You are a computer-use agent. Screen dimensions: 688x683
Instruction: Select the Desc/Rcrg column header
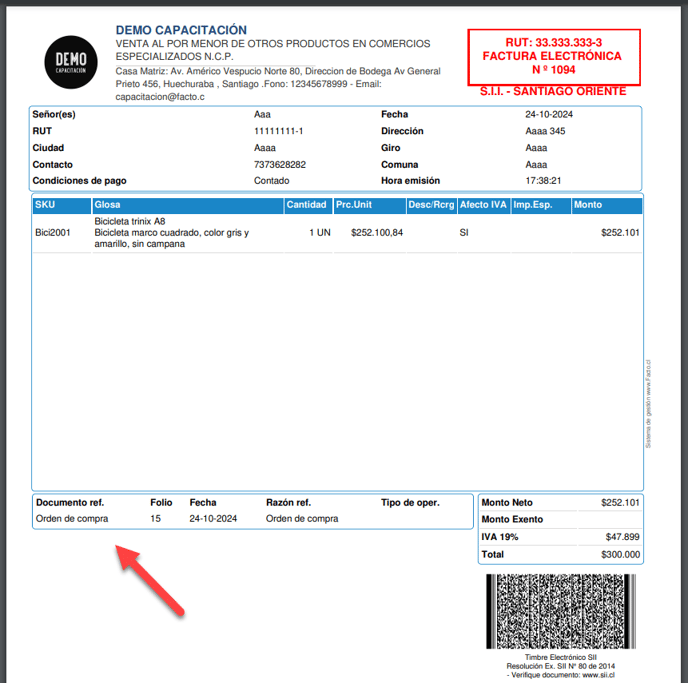(x=431, y=205)
